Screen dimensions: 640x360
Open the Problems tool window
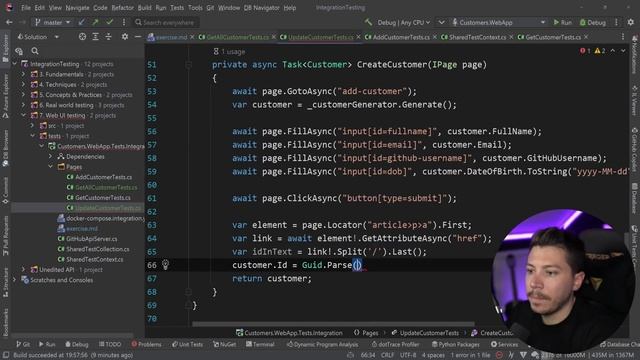coord(147,344)
